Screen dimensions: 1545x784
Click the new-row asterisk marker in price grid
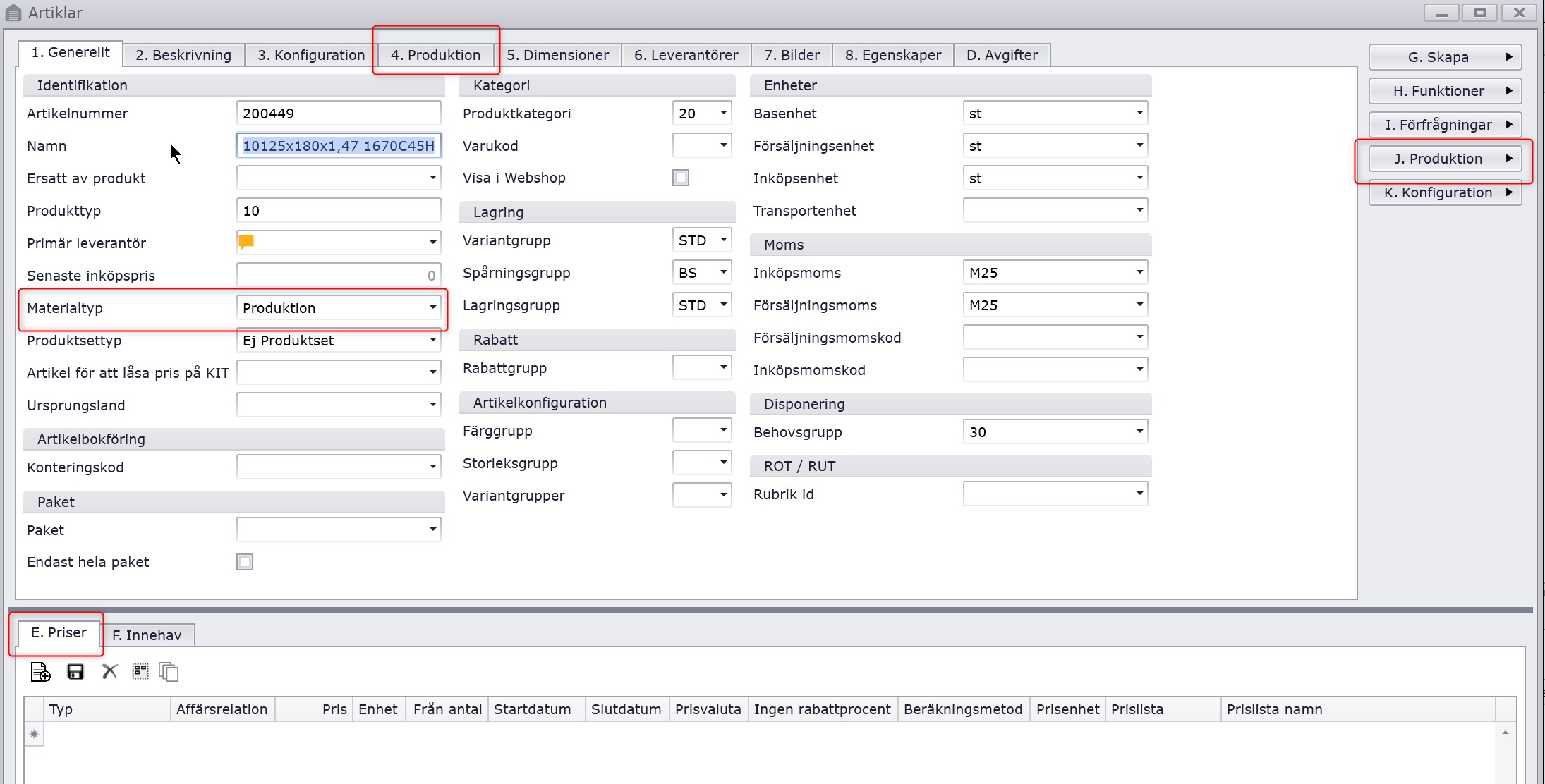click(34, 735)
